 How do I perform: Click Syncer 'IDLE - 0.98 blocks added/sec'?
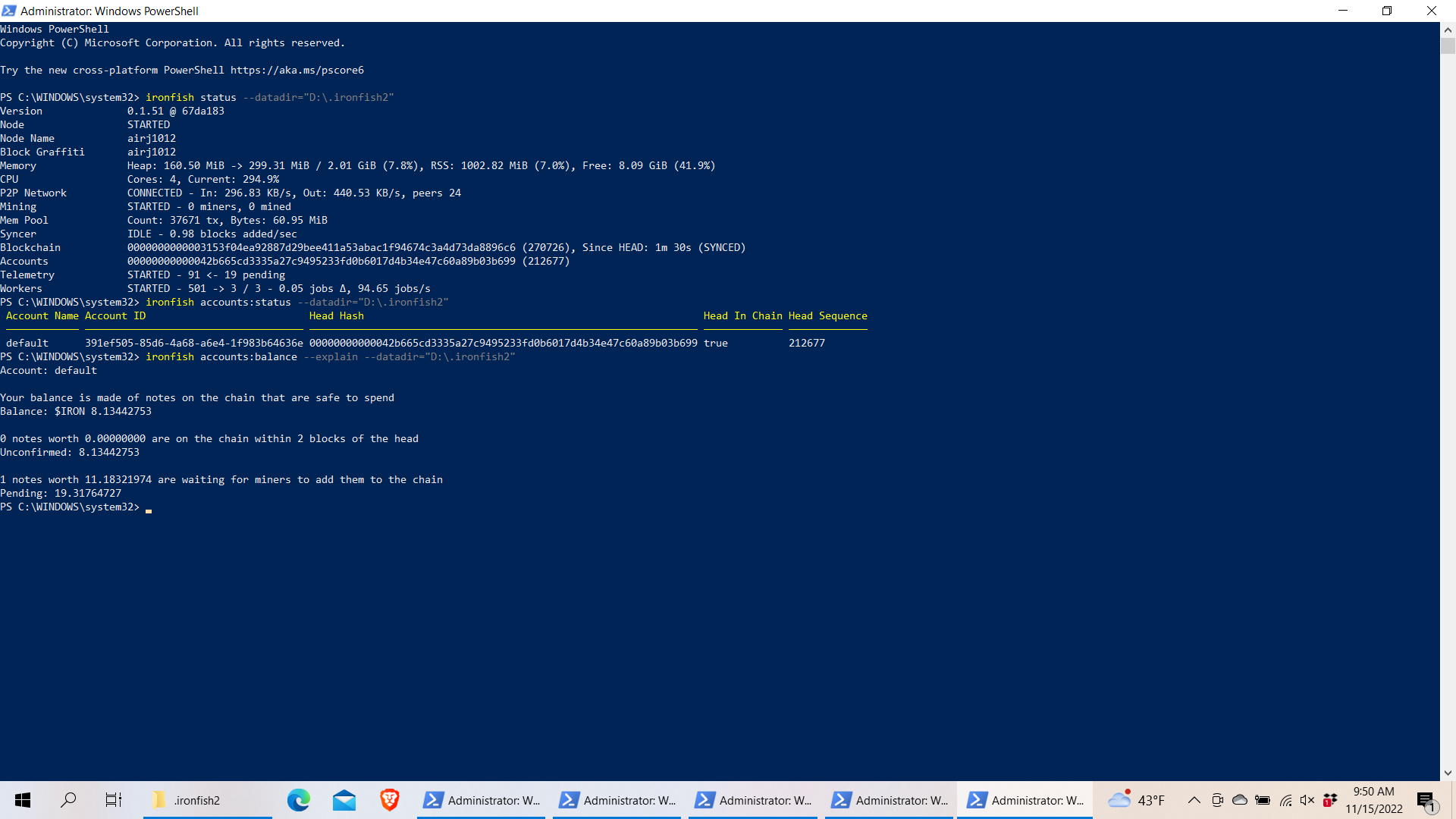tap(212, 234)
